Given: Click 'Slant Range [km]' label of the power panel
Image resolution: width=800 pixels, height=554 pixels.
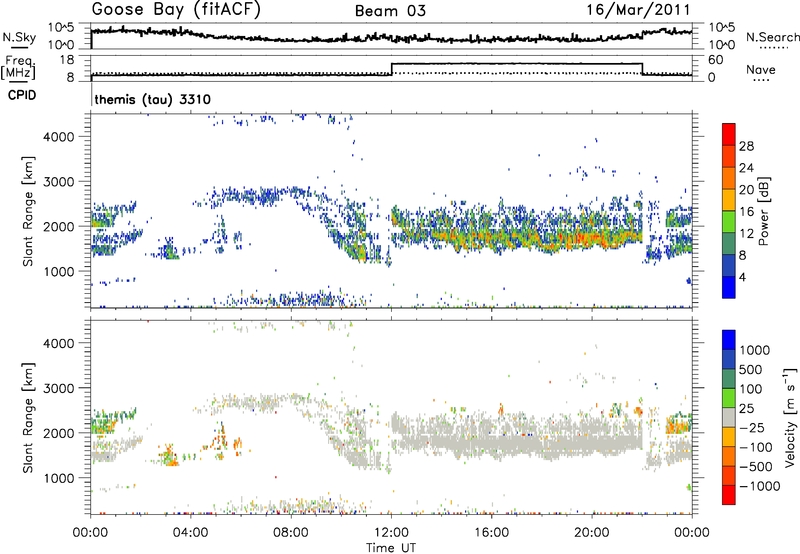Looking at the screenshot, I should coord(29,211).
